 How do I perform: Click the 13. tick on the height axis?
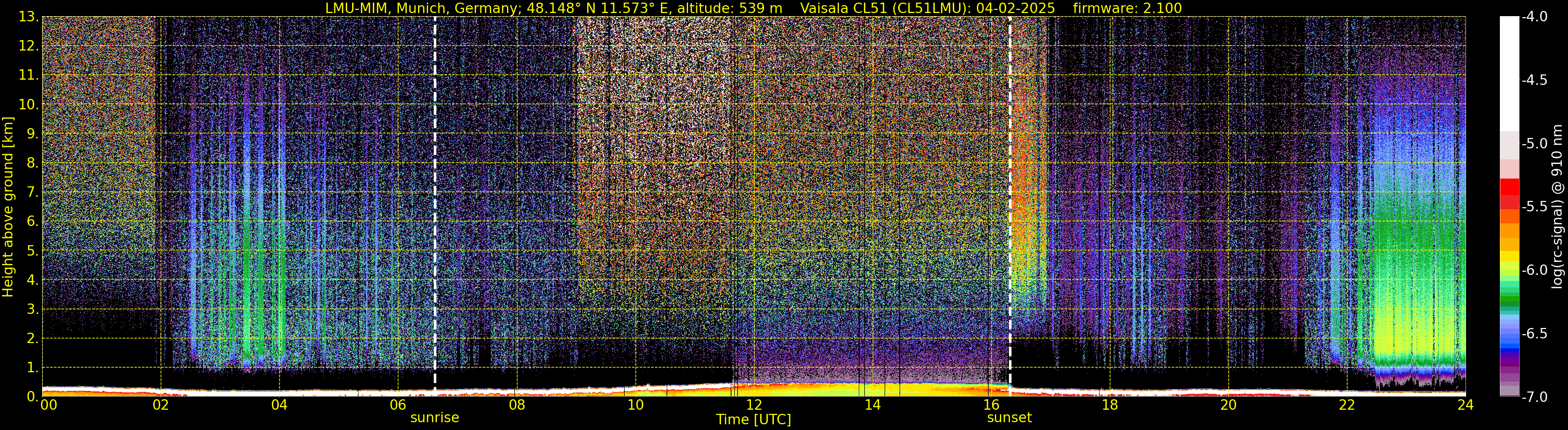29,17
